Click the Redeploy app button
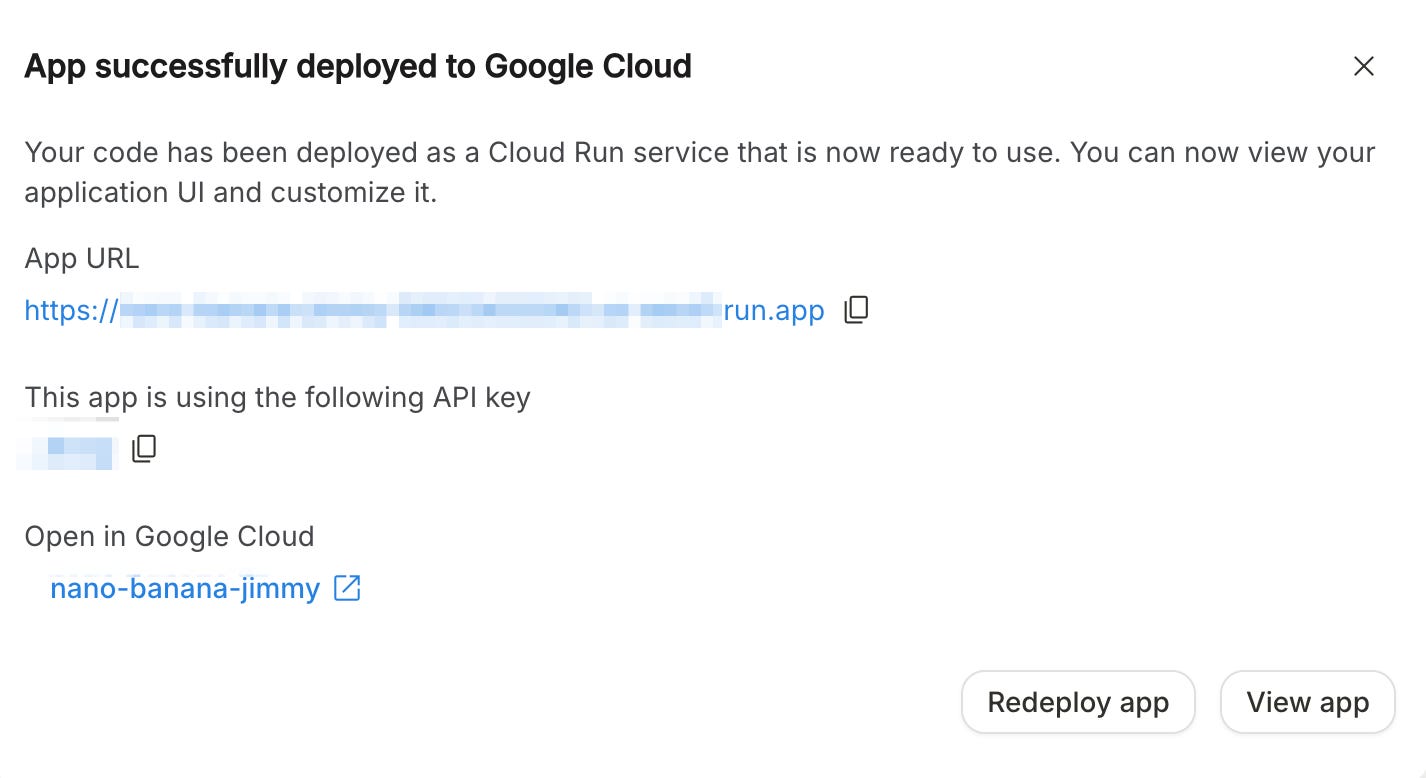This screenshot has width=1426, height=778. (1078, 702)
